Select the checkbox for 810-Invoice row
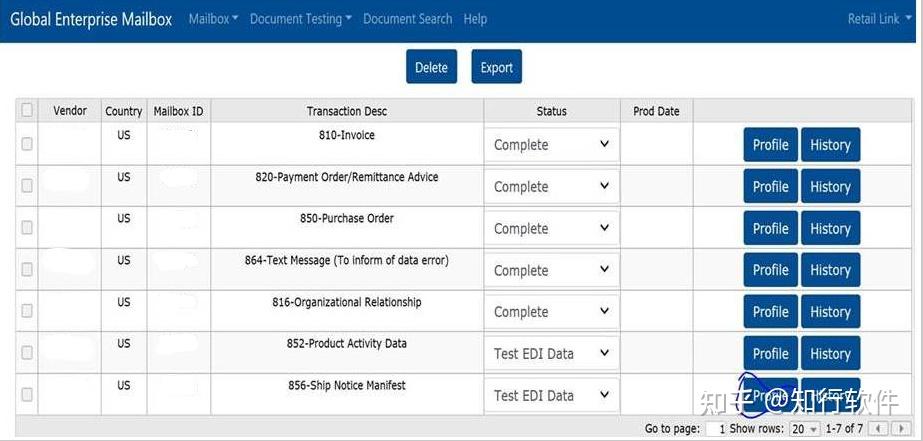923x441 pixels. click(x=27, y=144)
